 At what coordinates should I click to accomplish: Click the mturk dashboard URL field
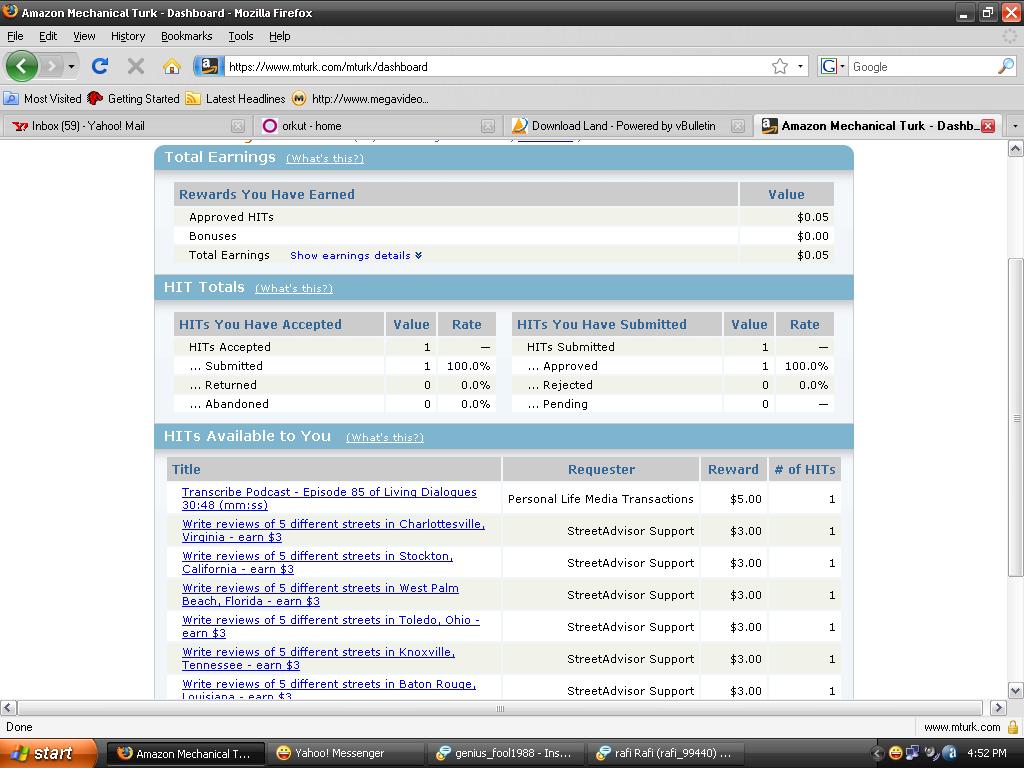click(x=496, y=67)
